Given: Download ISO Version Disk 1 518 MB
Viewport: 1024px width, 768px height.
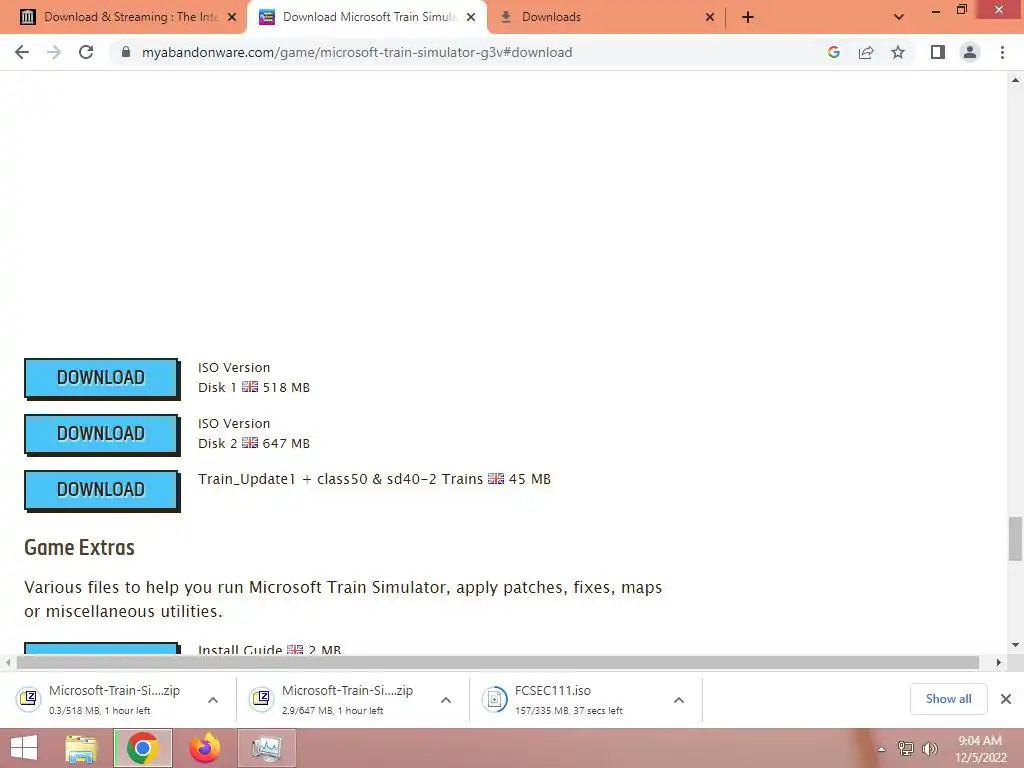Looking at the screenshot, I should point(101,377).
